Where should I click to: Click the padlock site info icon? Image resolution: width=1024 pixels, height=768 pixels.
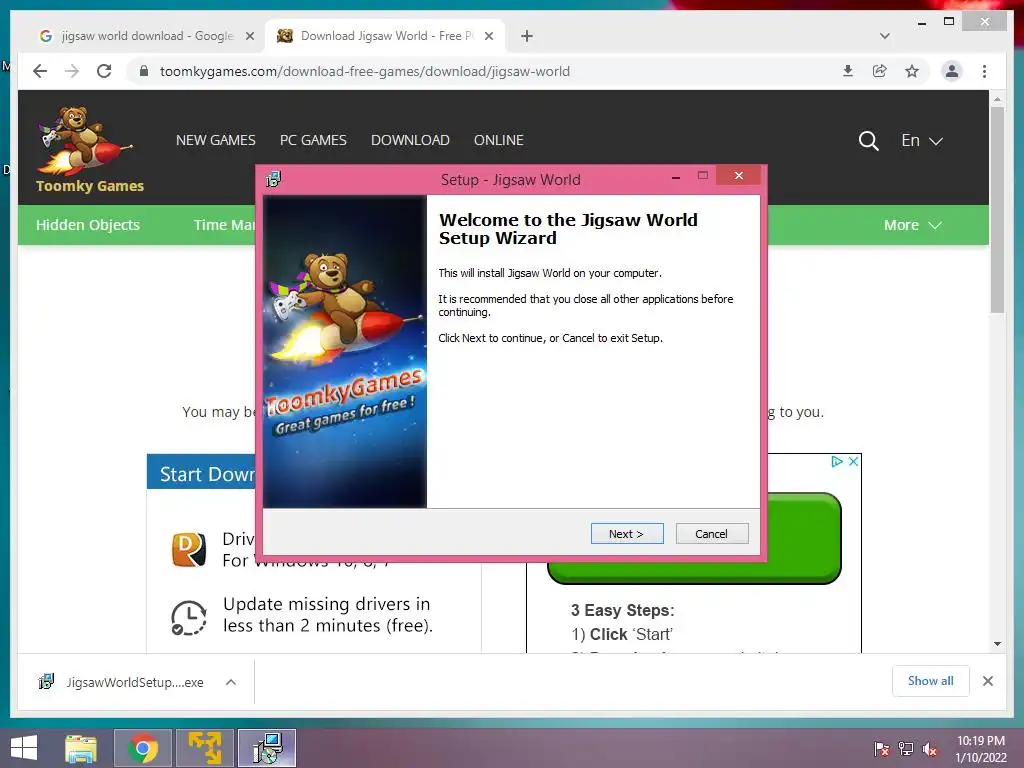pos(144,71)
